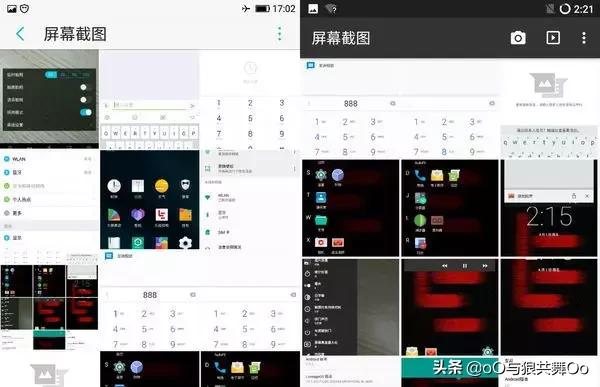Open the dark settings toggles screenshot thumbnail
This screenshot has width=600, height=387.
click(49, 99)
